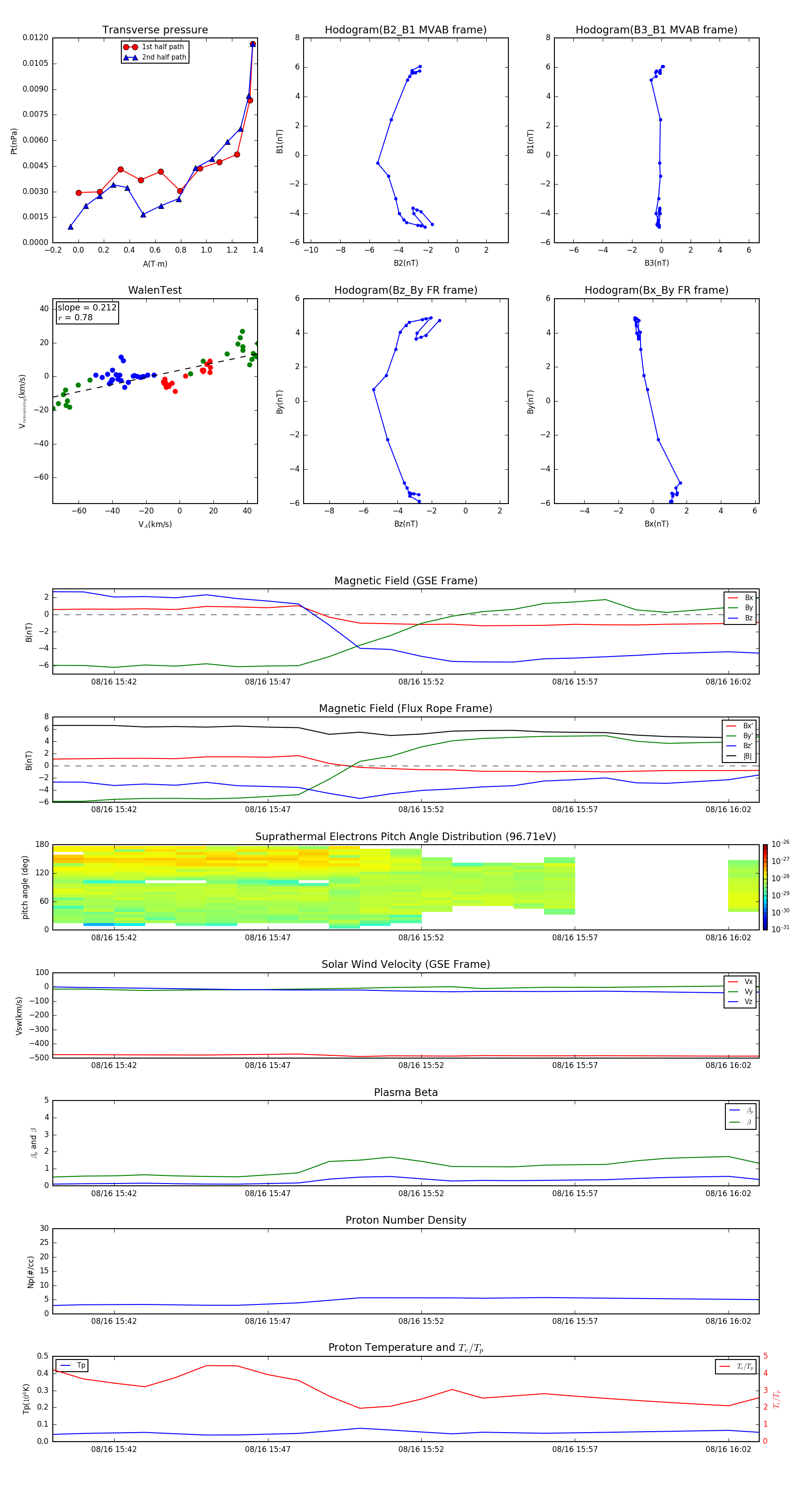The width and height of the screenshot is (812, 1489).
Task: Click the 'r = 0.78' annotation
Action: tap(75, 317)
